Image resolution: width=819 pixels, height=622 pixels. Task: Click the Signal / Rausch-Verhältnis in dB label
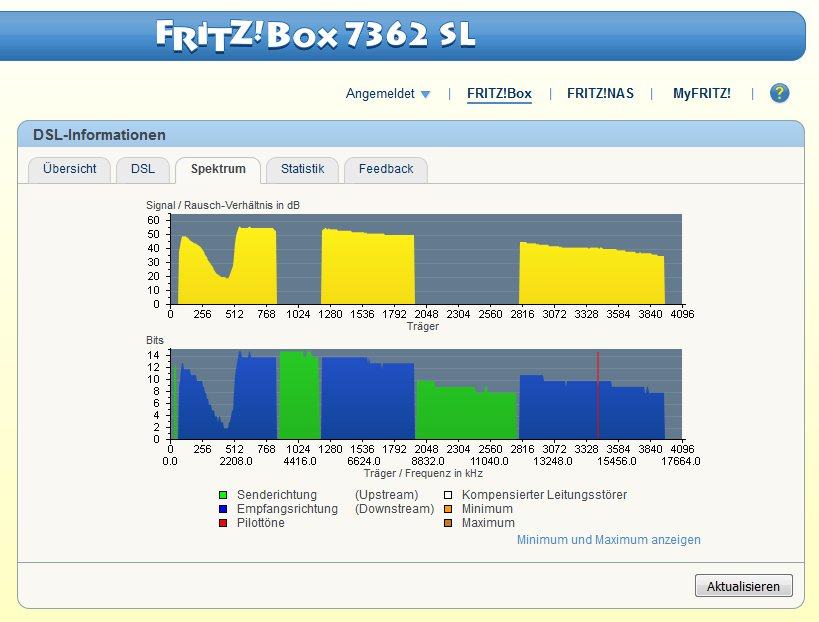pos(223,205)
